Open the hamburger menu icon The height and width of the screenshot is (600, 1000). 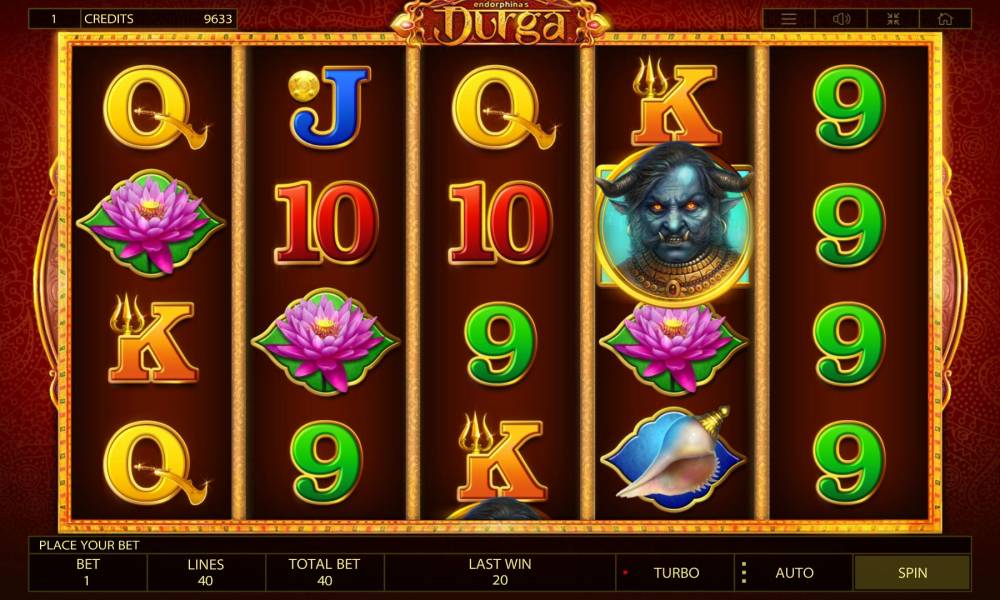[x=789, y=18]
